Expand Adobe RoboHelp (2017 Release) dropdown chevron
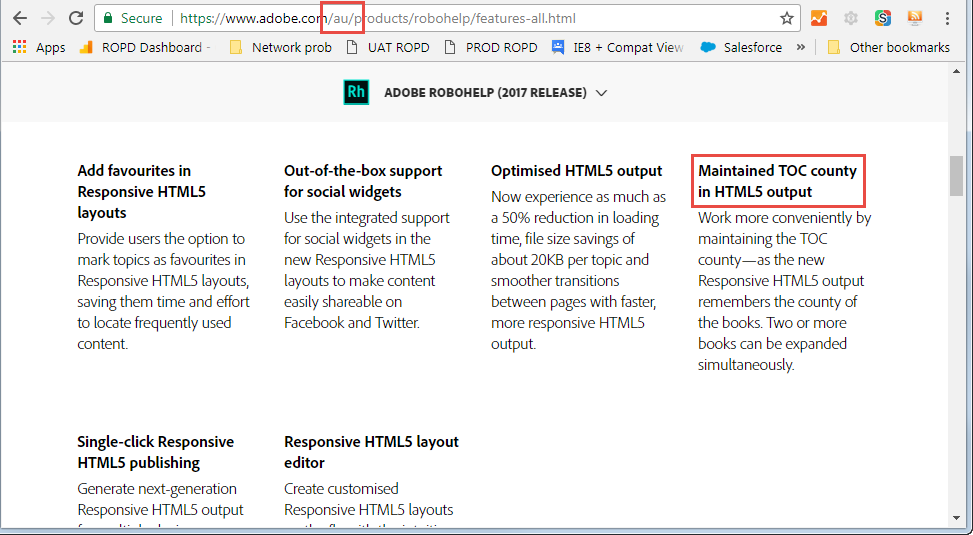The width and height of the screenshot is (973, 535). (601, 93)
